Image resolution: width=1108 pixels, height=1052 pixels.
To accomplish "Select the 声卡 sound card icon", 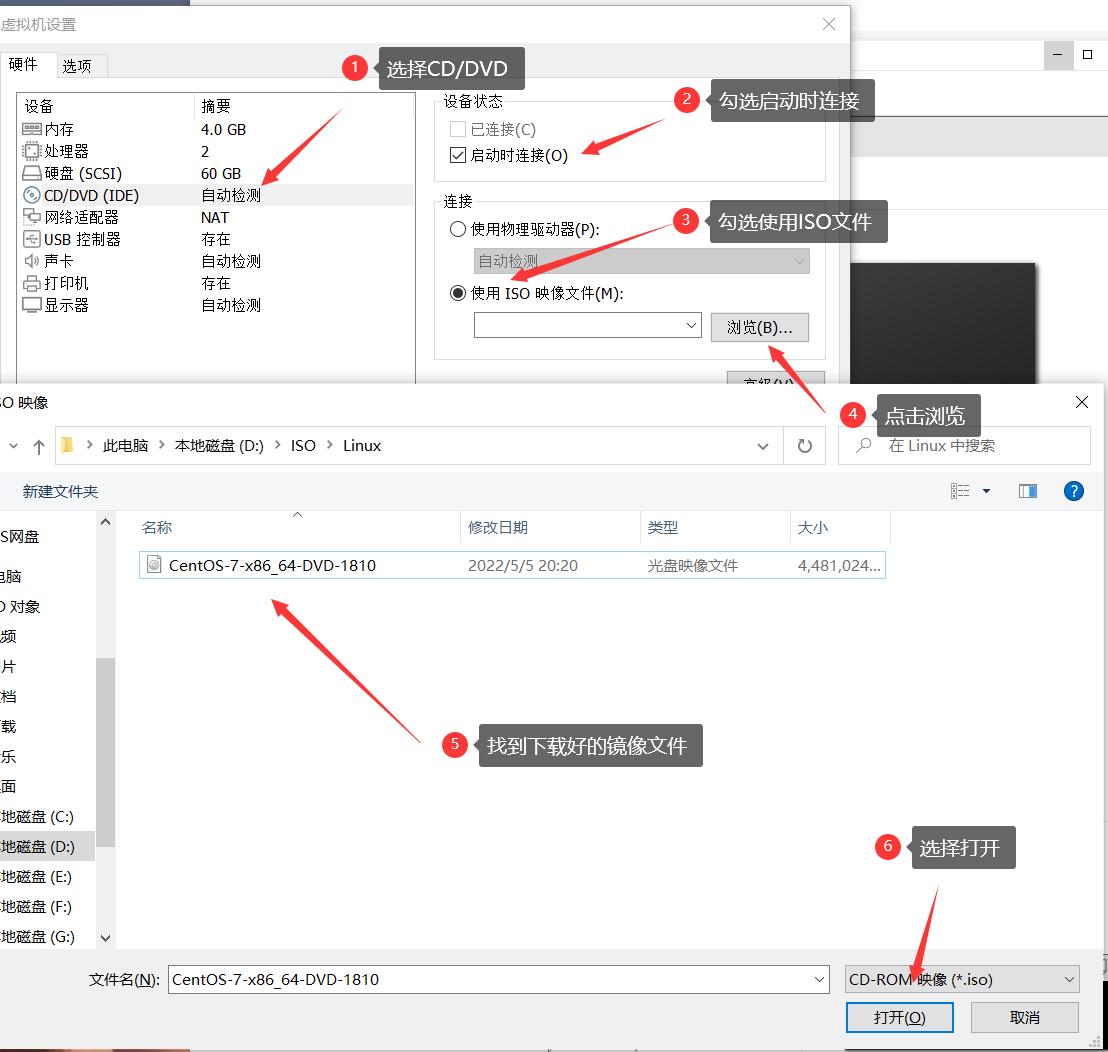I will pos(30,260).
